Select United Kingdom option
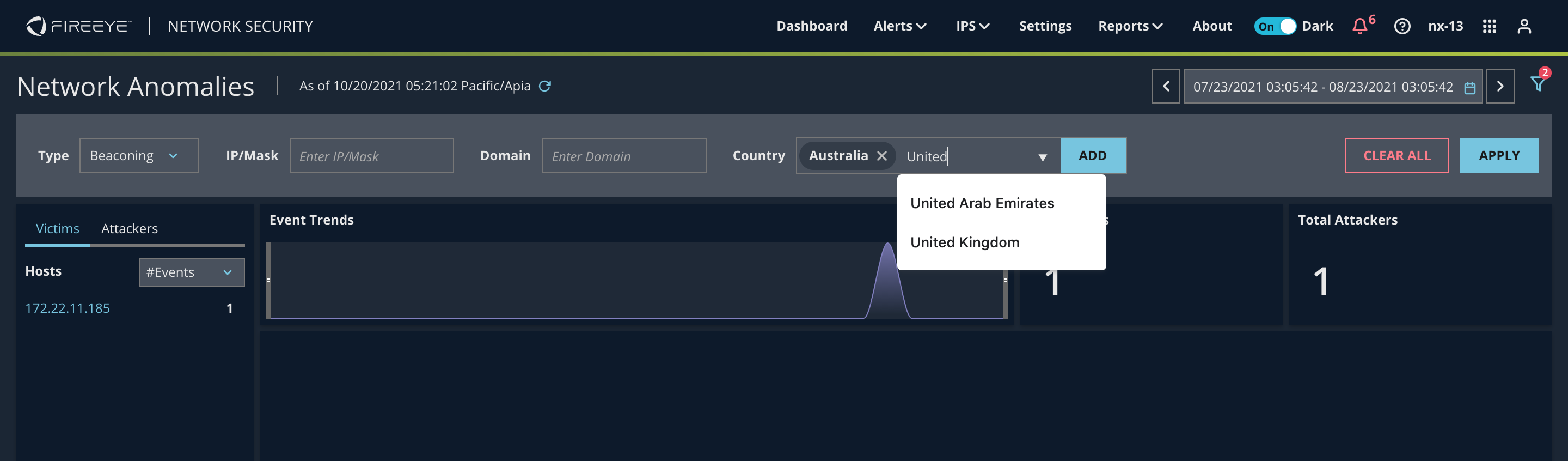 (x=1001, y=242)
